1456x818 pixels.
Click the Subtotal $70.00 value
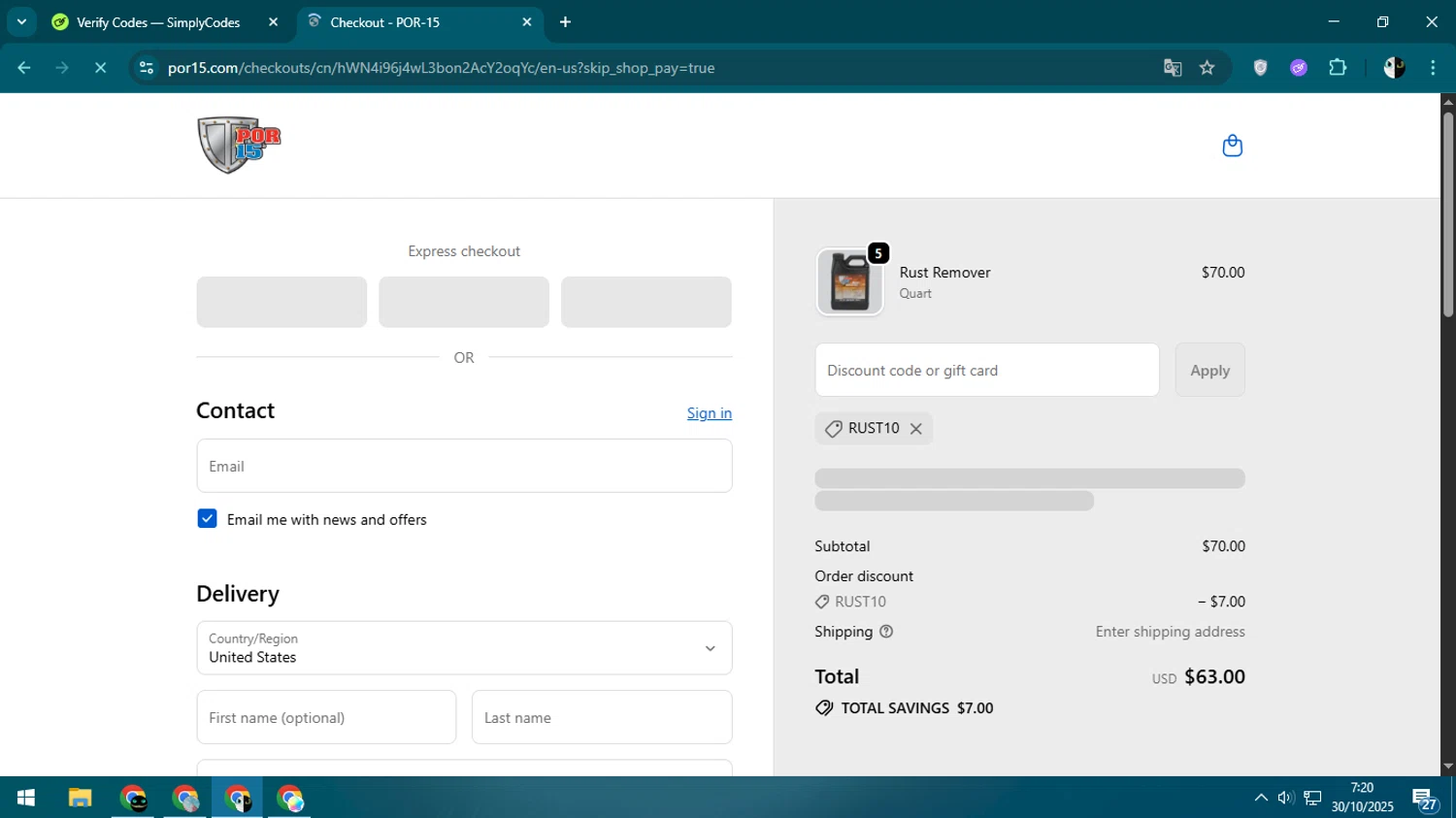click(1223, 546)
